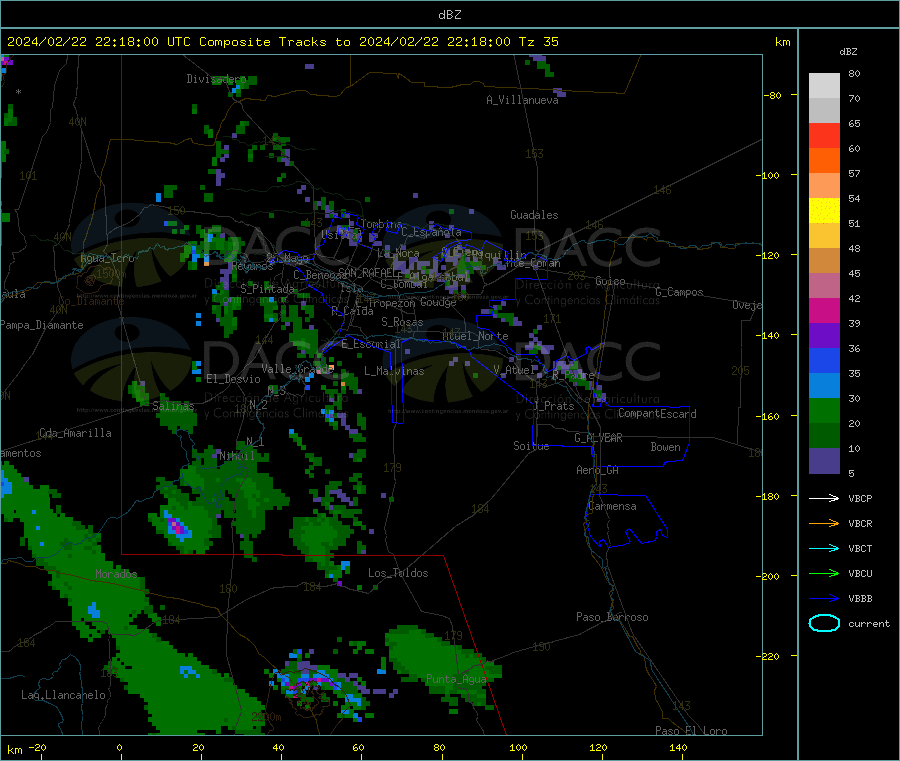Click the 'dBZ' title at top center
The width and height of the screenshot is (900, 761).
point(449,14)
